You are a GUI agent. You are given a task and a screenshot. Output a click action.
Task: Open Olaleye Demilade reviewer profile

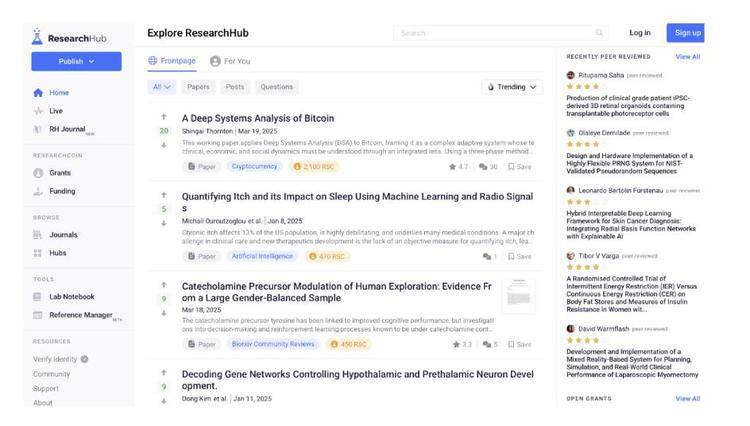(x=604, y=133)
